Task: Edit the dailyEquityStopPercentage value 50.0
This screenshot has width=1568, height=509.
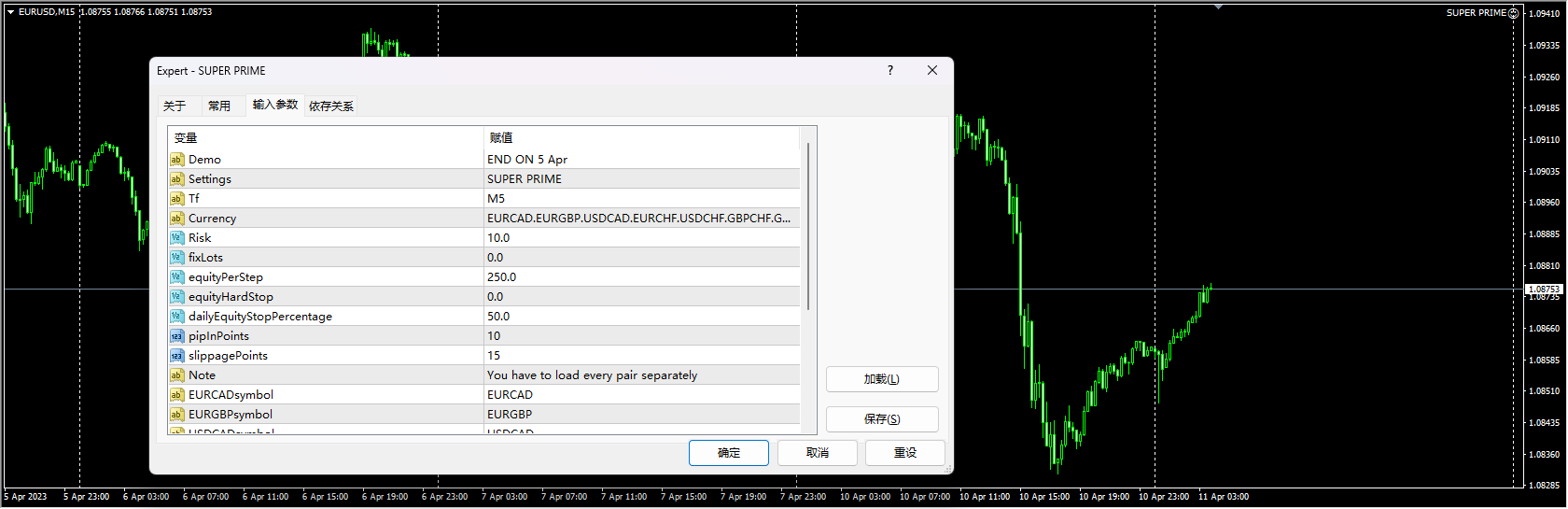Action: 642,317
